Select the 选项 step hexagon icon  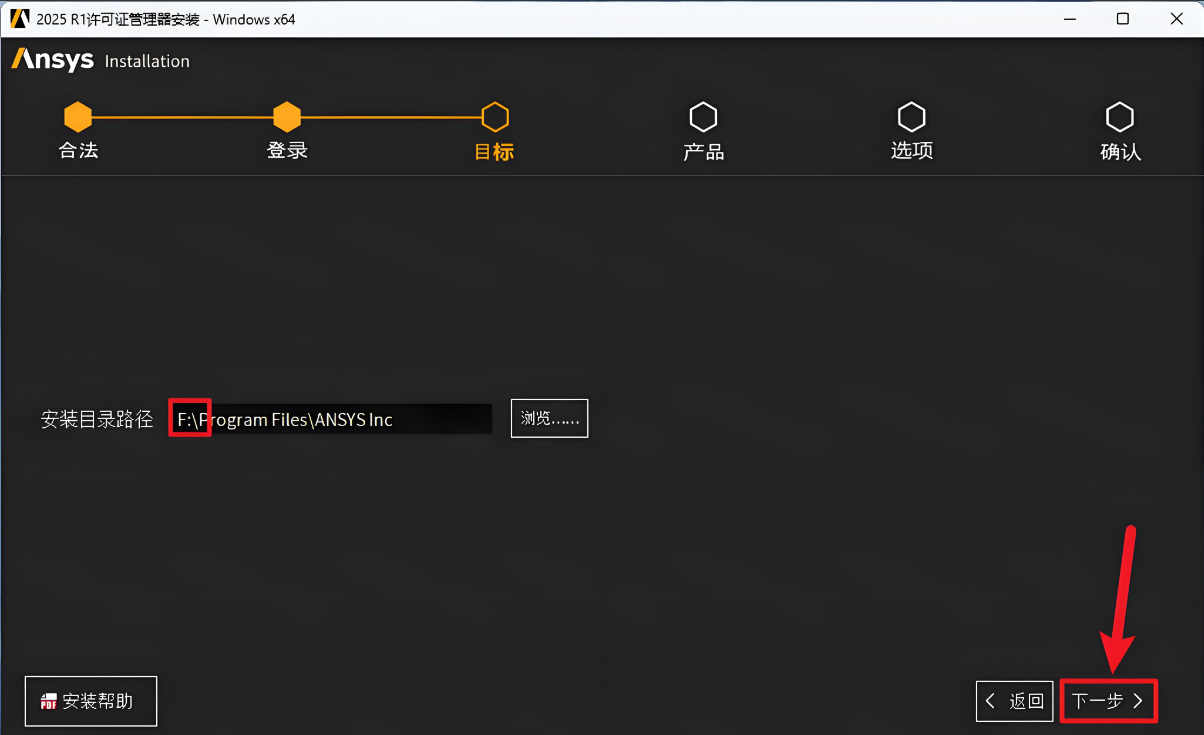[911, 117]
